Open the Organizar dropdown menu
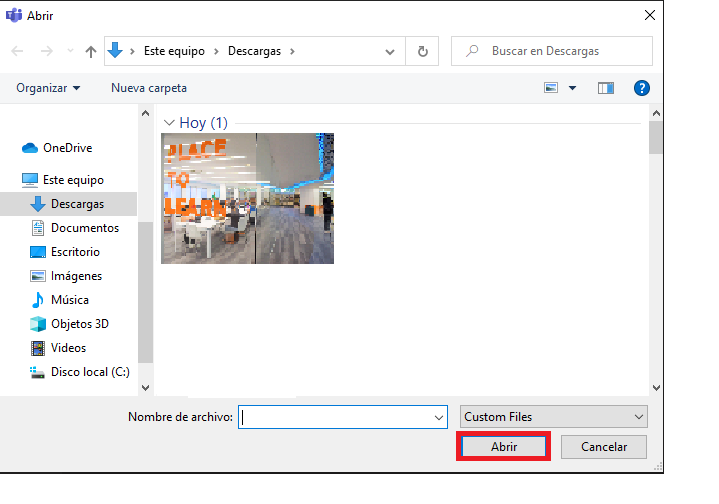 48,88
